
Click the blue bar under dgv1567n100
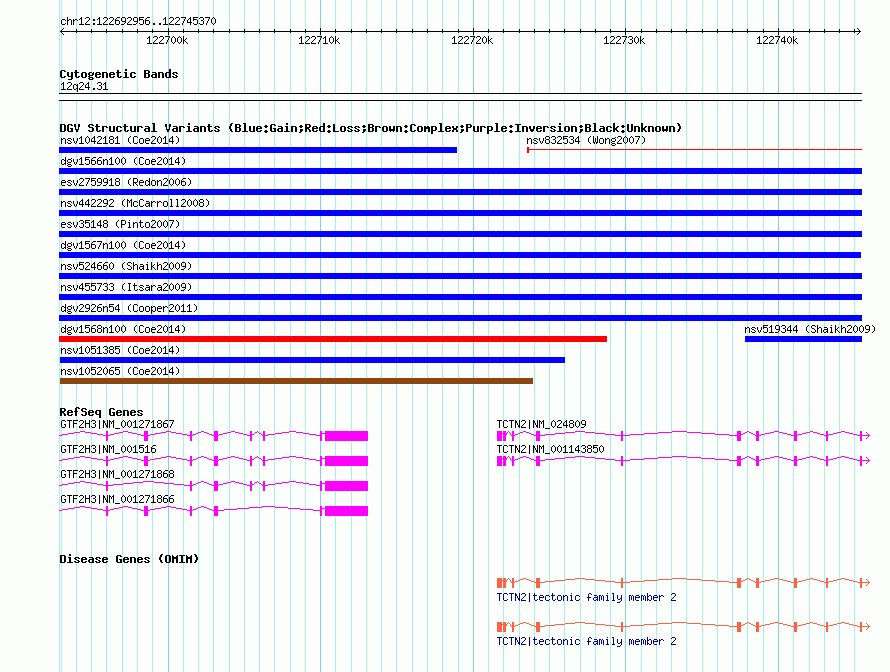point(460,255)
